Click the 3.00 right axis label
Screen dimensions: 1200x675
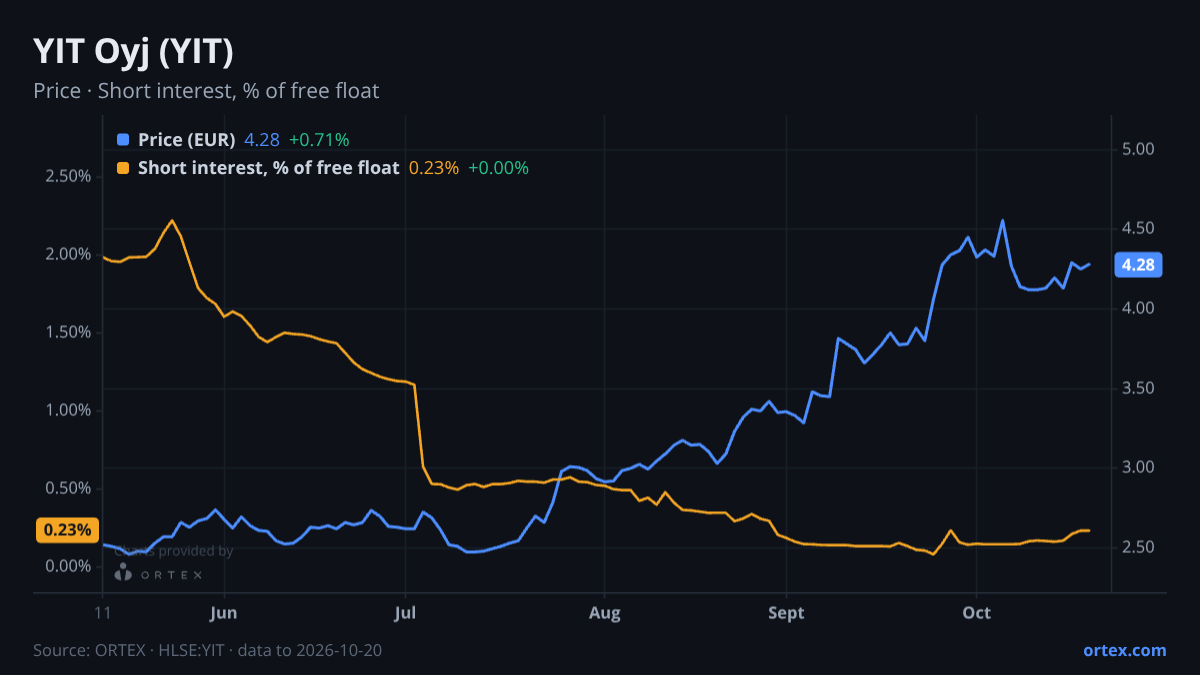tap(1139, 467)
